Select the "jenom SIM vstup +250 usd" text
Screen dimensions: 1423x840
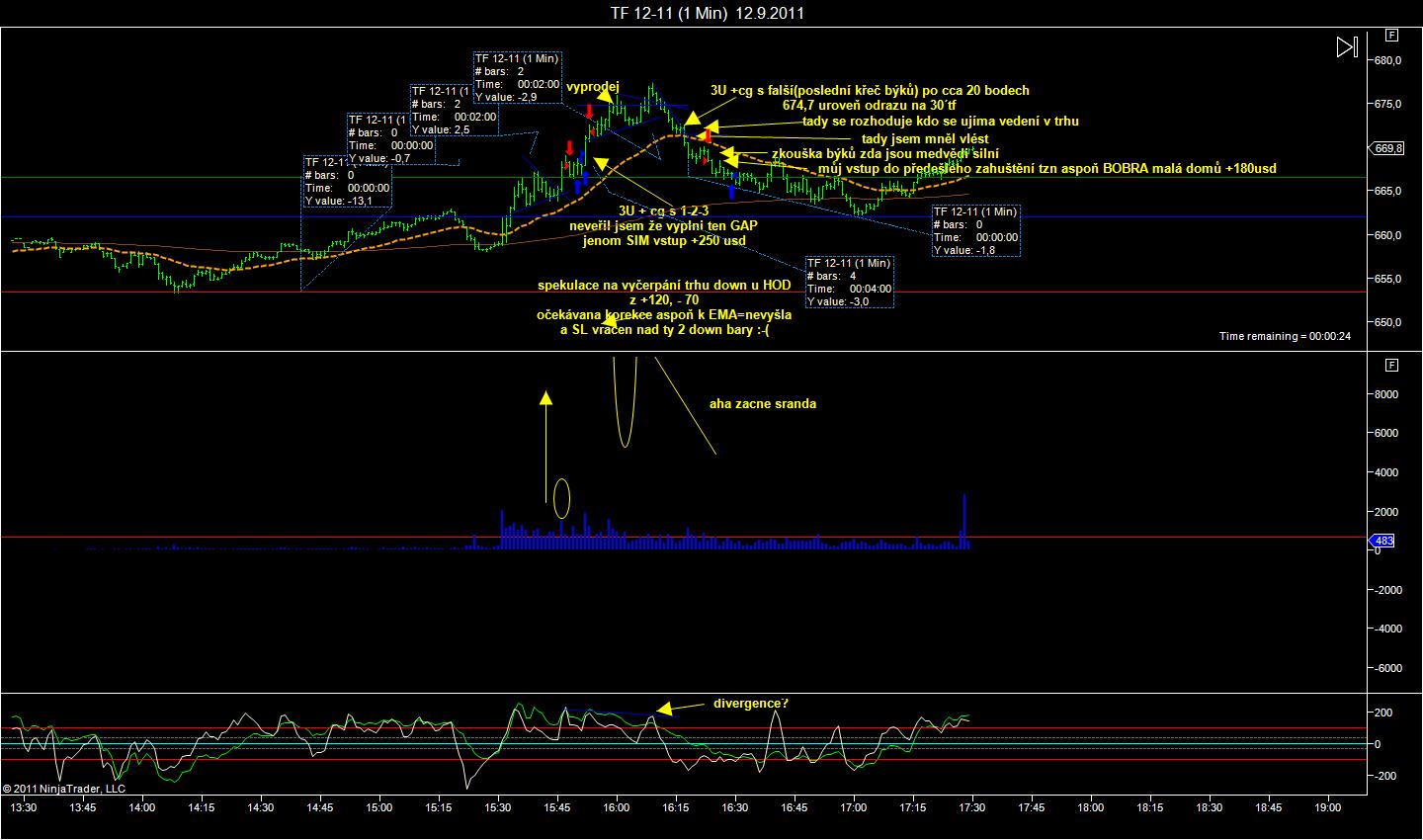coord(663,241)
